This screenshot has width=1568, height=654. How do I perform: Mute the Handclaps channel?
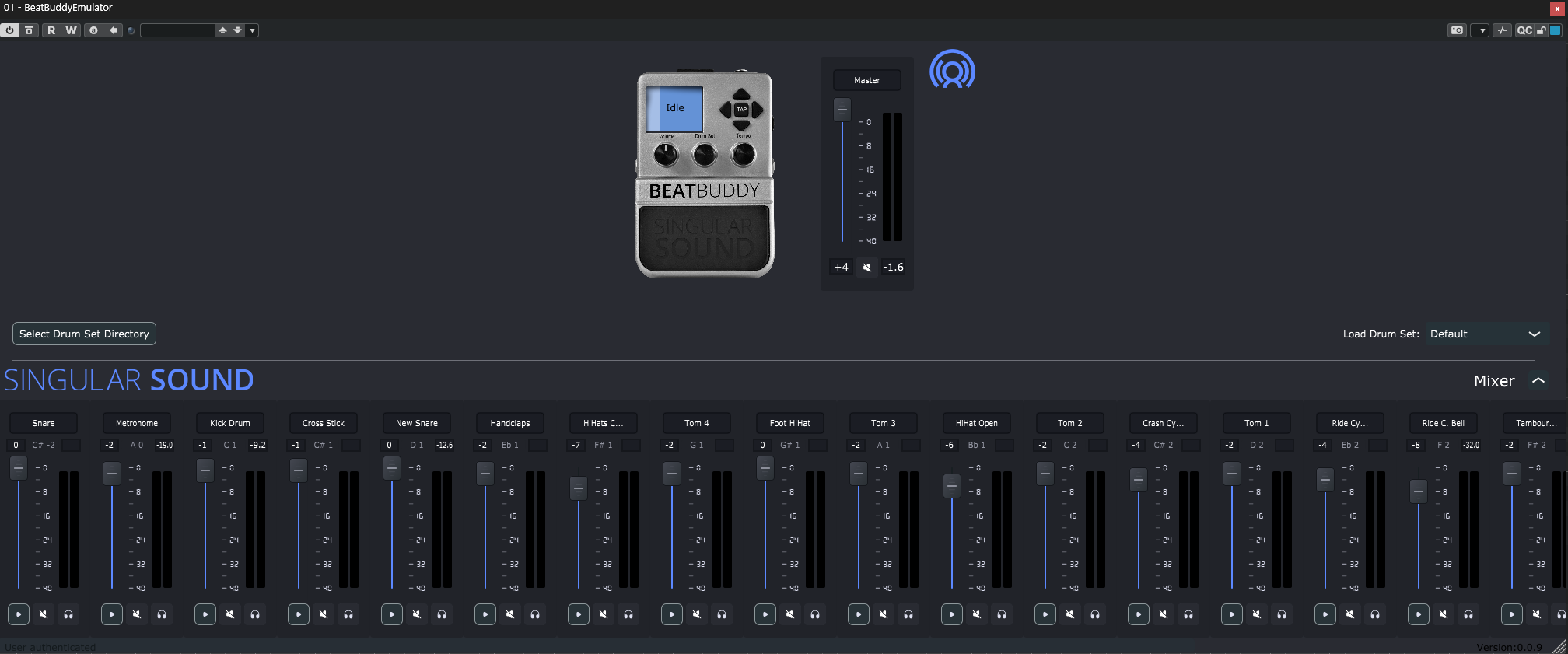[x=510, y=614]
